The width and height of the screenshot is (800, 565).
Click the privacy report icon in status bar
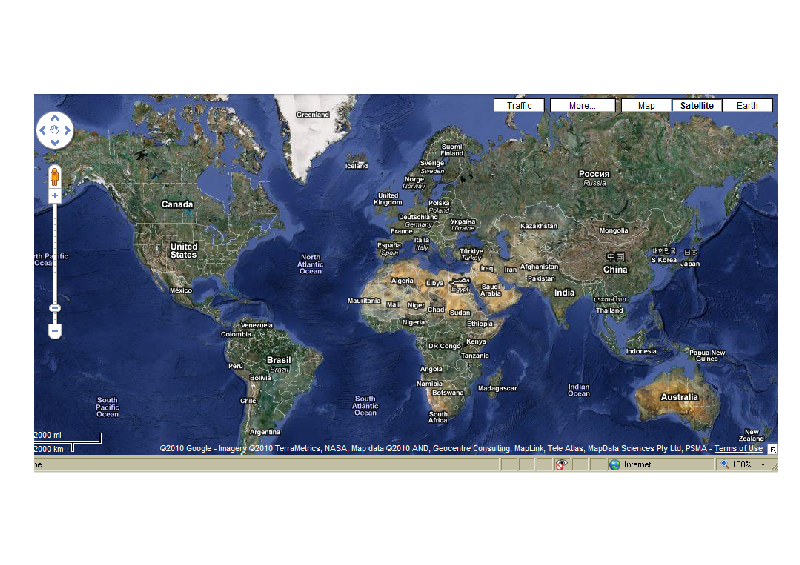tap(563, 464)
